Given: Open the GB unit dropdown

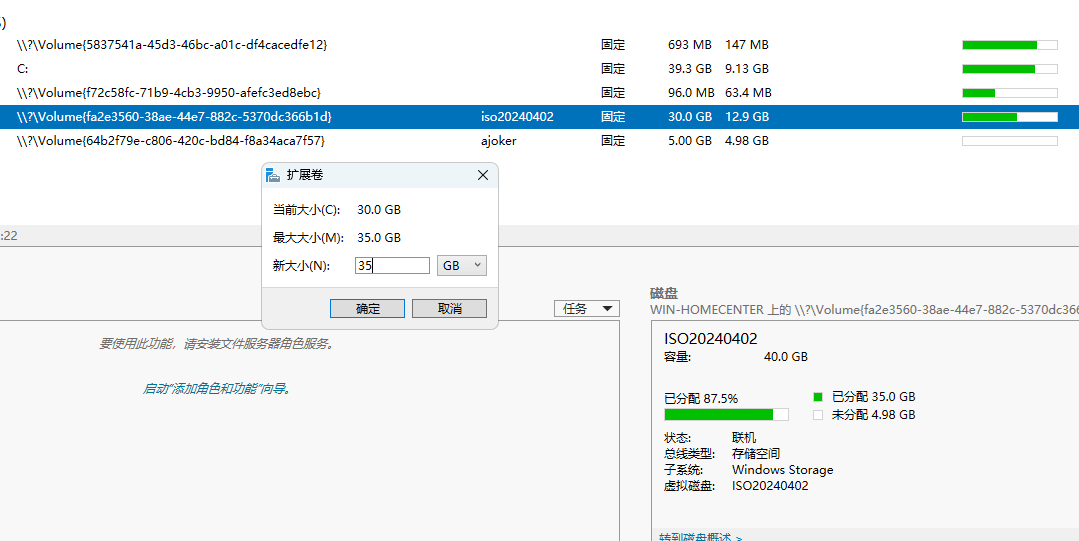Looking at the screenshot, I should point(462,265).
